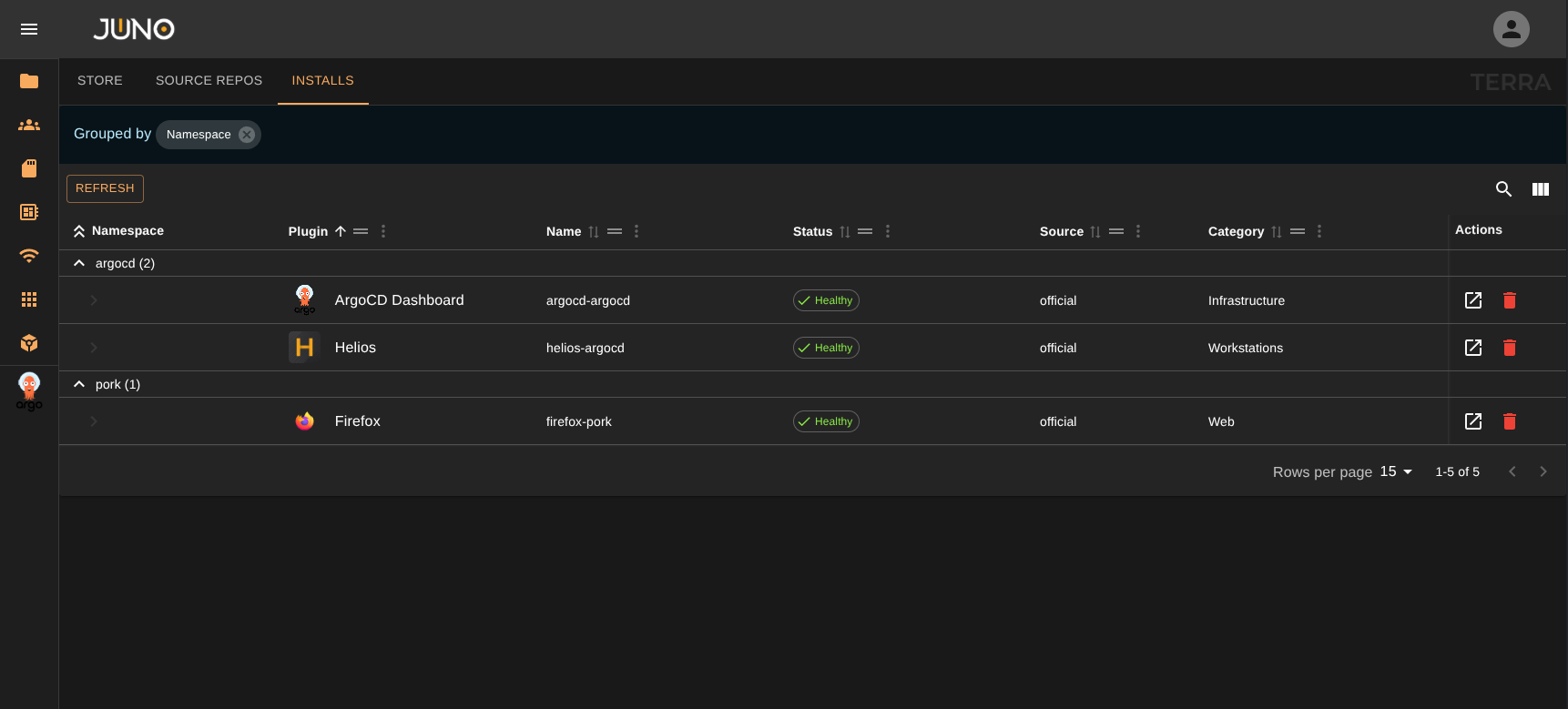Click the Refresh button
The image size is (1568, 709).
pyautogui.click(x=105, y=188)
